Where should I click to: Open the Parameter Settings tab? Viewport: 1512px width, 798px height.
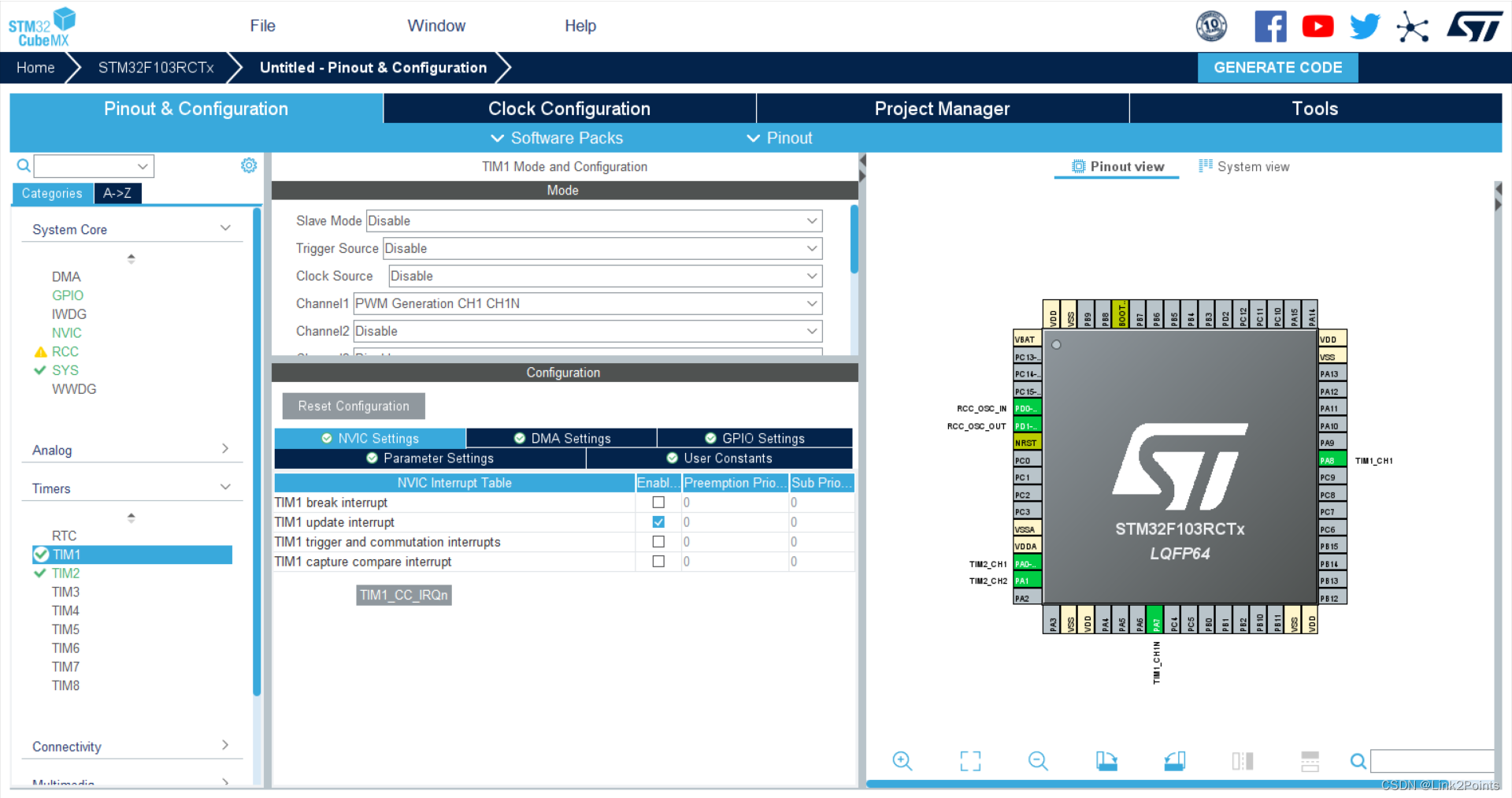pyautogui.click(x=430, y=458)
